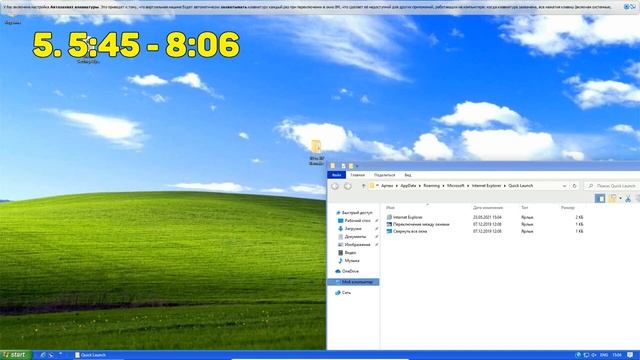The height and width of the screenshot is (360, 640).
Task: Select Быстрый доступ in navigation pane
Action: click(354, 213)
